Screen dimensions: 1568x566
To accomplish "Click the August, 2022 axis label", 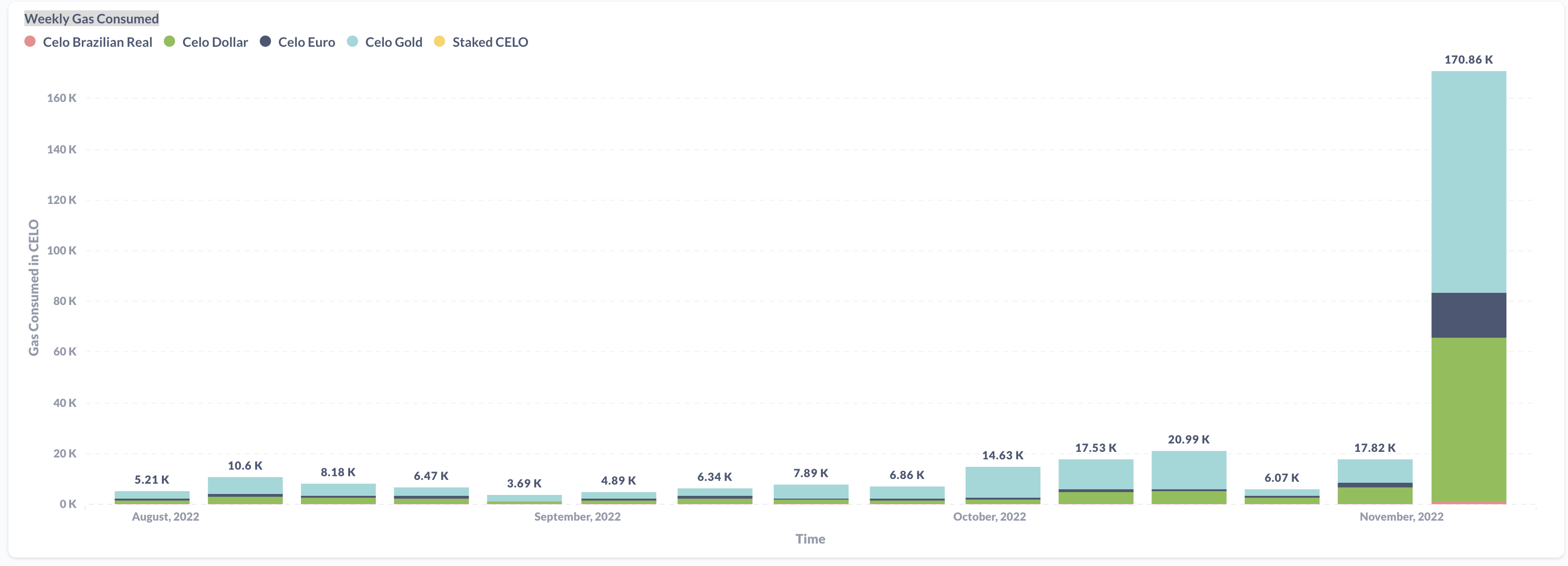I will [x=166, y=517].
